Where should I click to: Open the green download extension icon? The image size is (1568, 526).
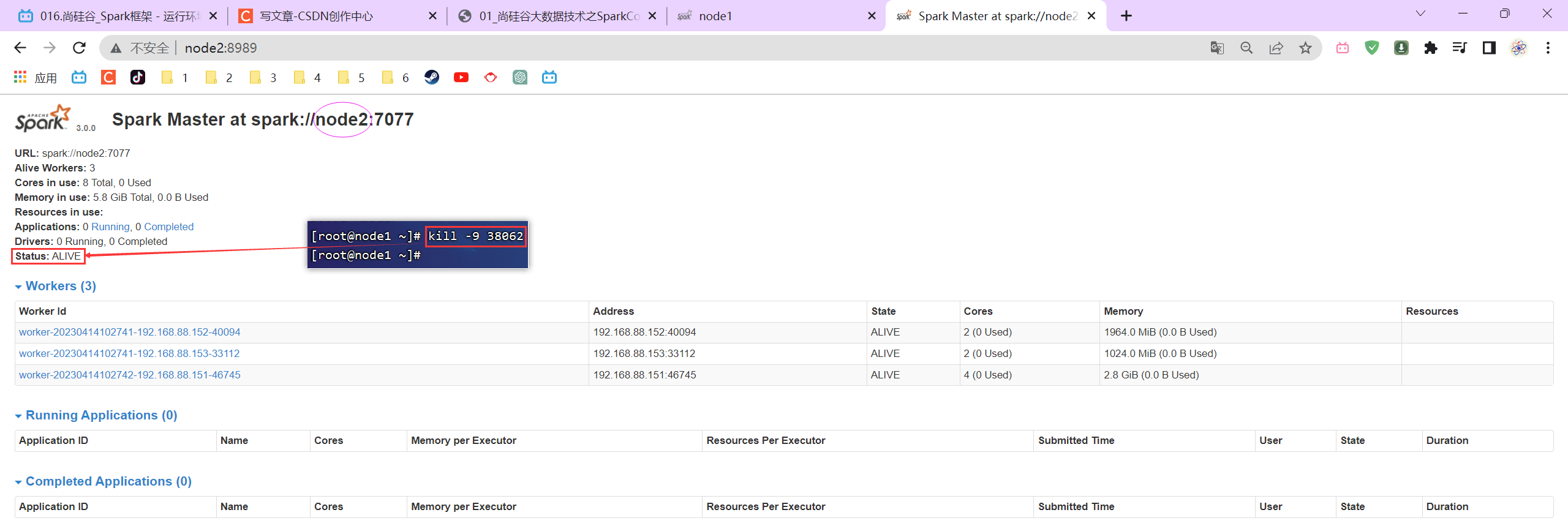click(1401, 48)
